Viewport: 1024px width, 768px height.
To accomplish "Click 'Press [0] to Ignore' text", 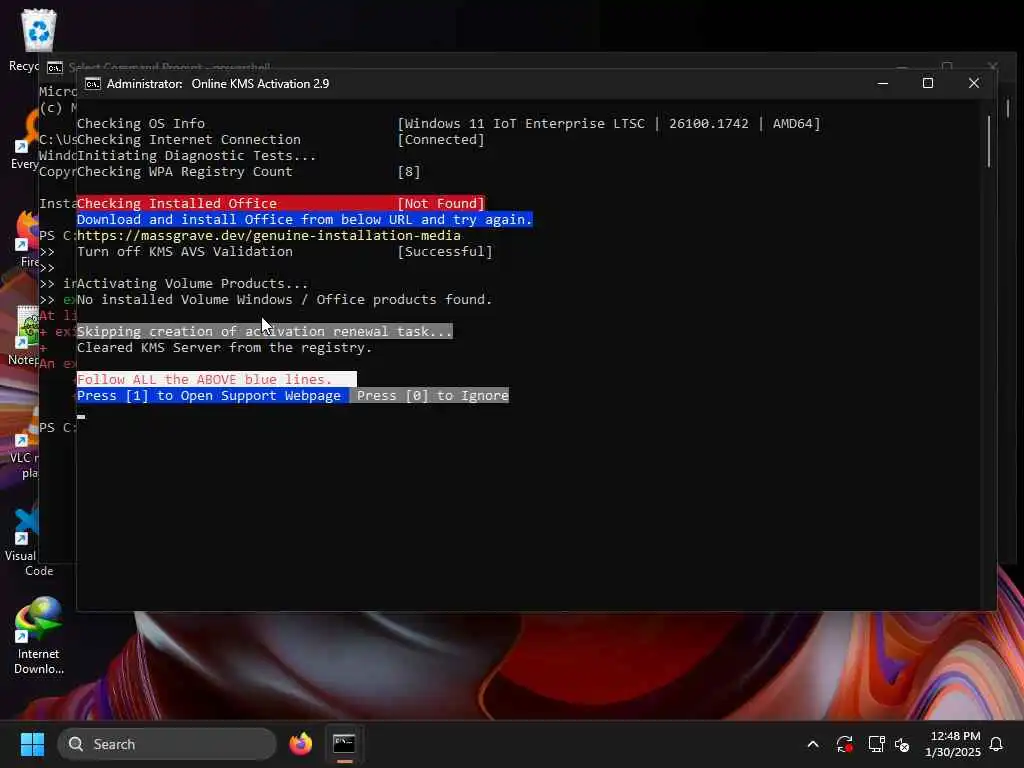I will click(432, 395).
